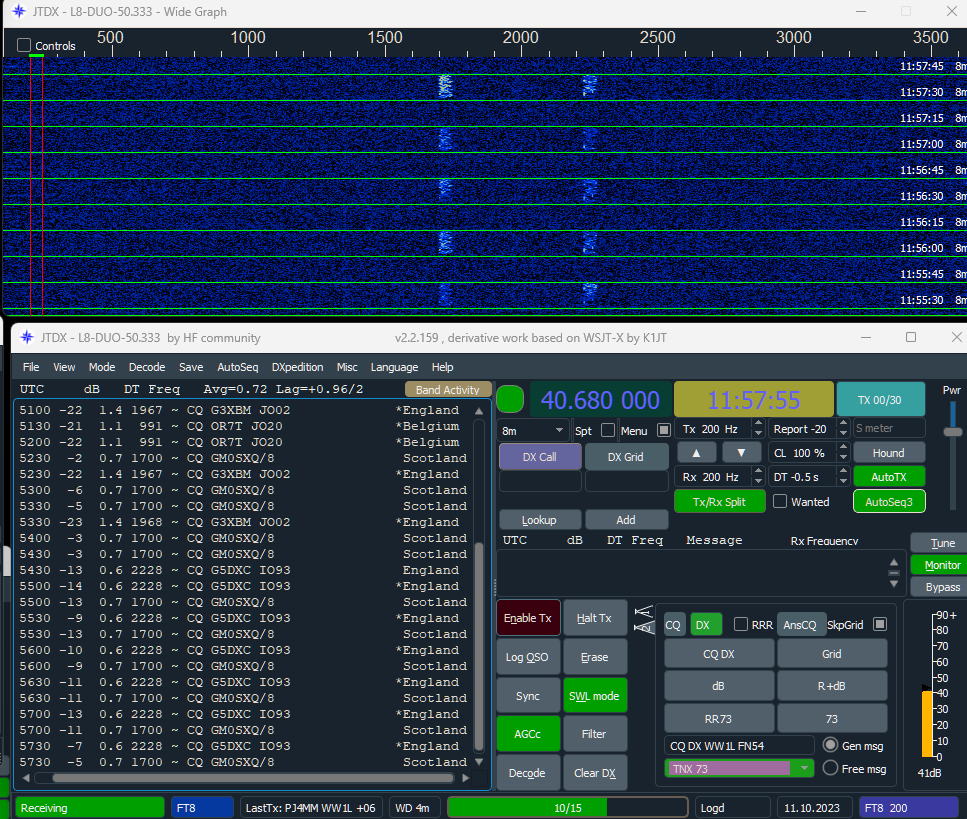Click the FT8 mode status bar label

coord(202,807)
